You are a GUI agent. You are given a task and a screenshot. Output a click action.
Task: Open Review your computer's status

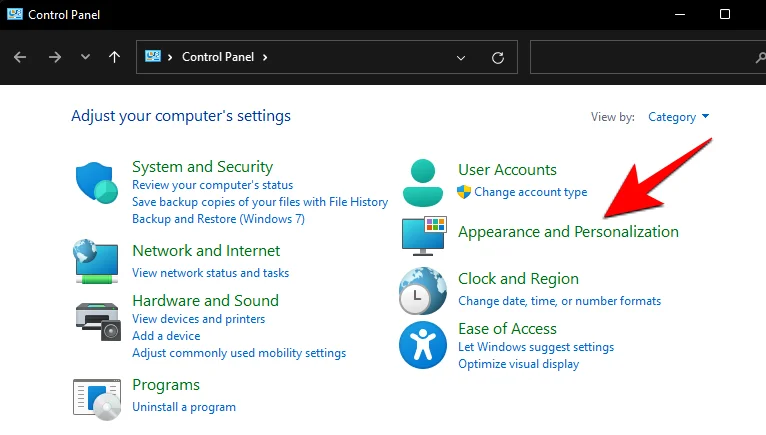(213, 185)
